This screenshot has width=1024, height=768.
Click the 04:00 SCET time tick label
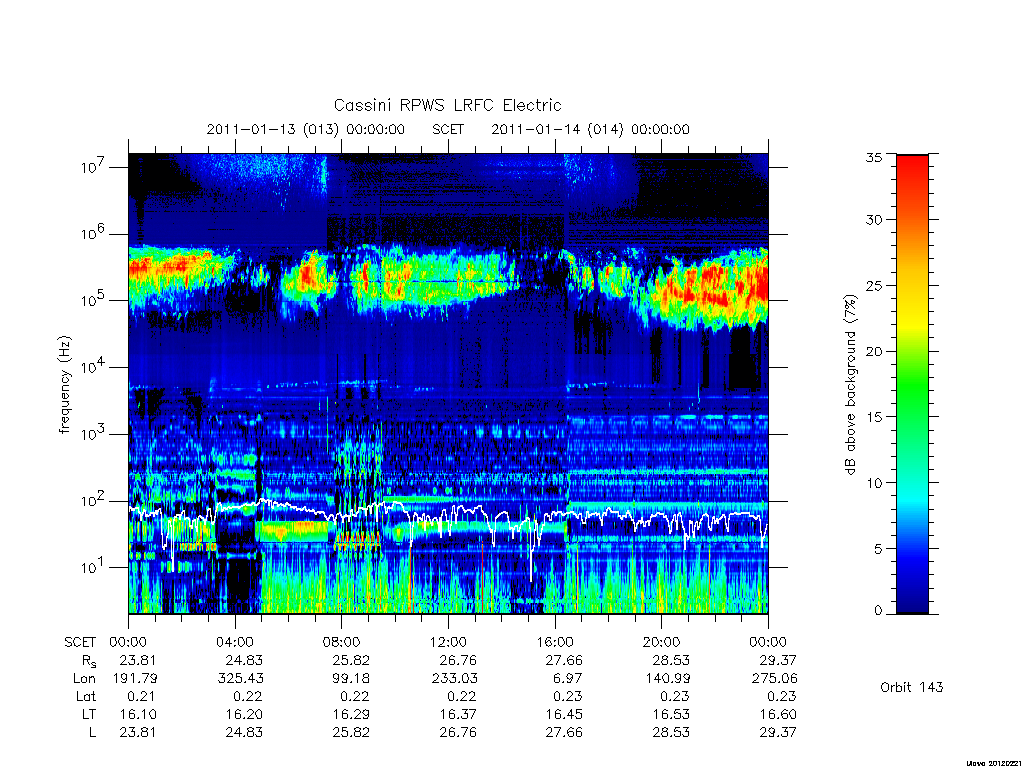click(x=235, y=642)
